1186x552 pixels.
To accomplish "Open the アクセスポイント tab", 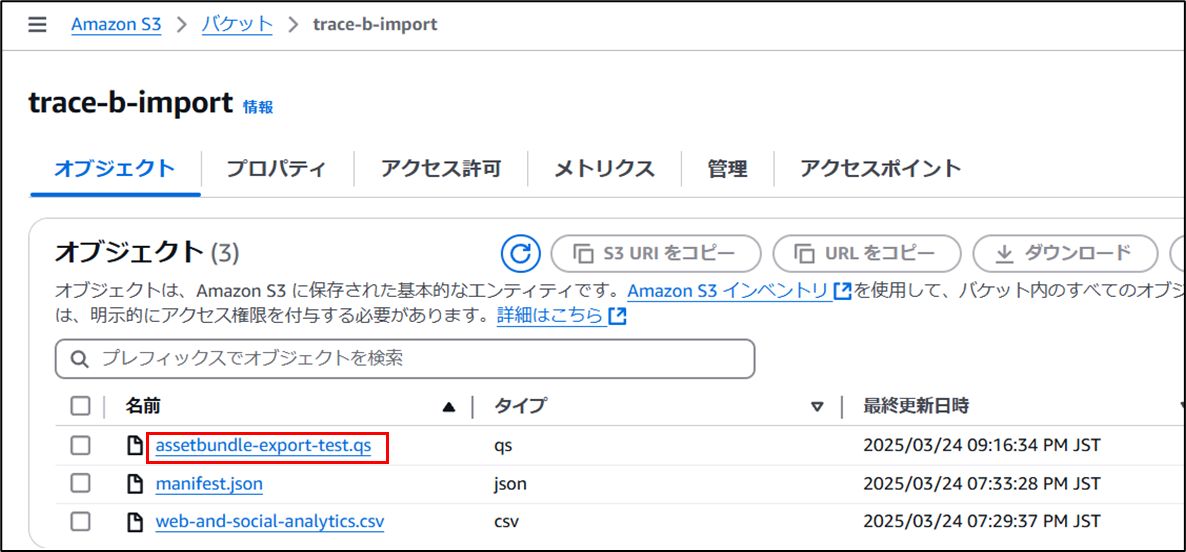I will coord(880,169).
